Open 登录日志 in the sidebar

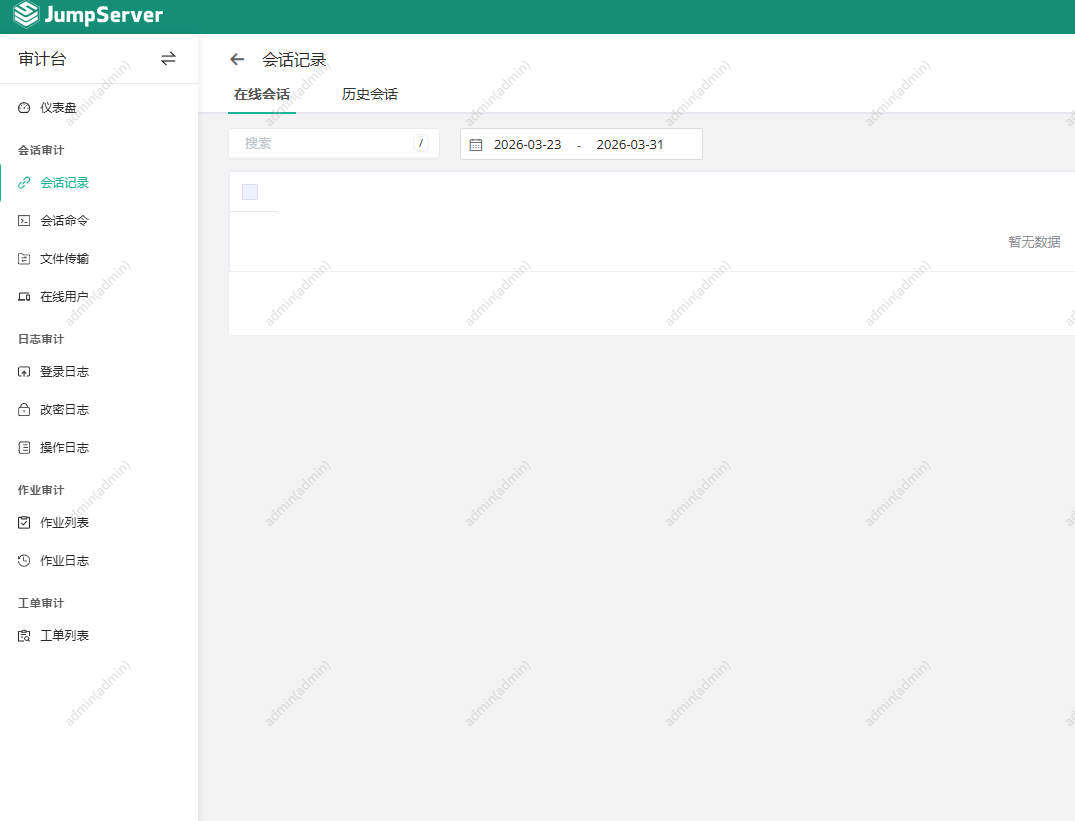pyautogui.click(x=64, y=372)
